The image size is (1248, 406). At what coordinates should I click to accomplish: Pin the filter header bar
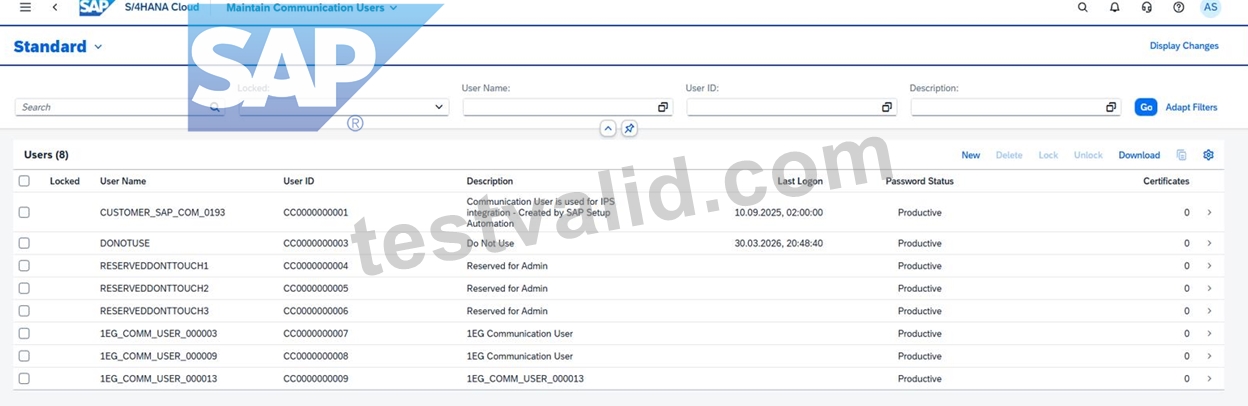click(629, 129)
